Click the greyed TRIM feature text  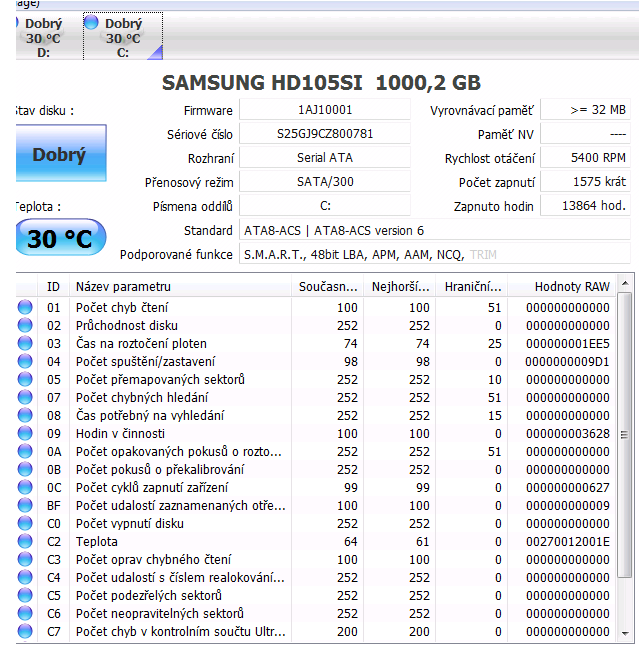(483, 255)
